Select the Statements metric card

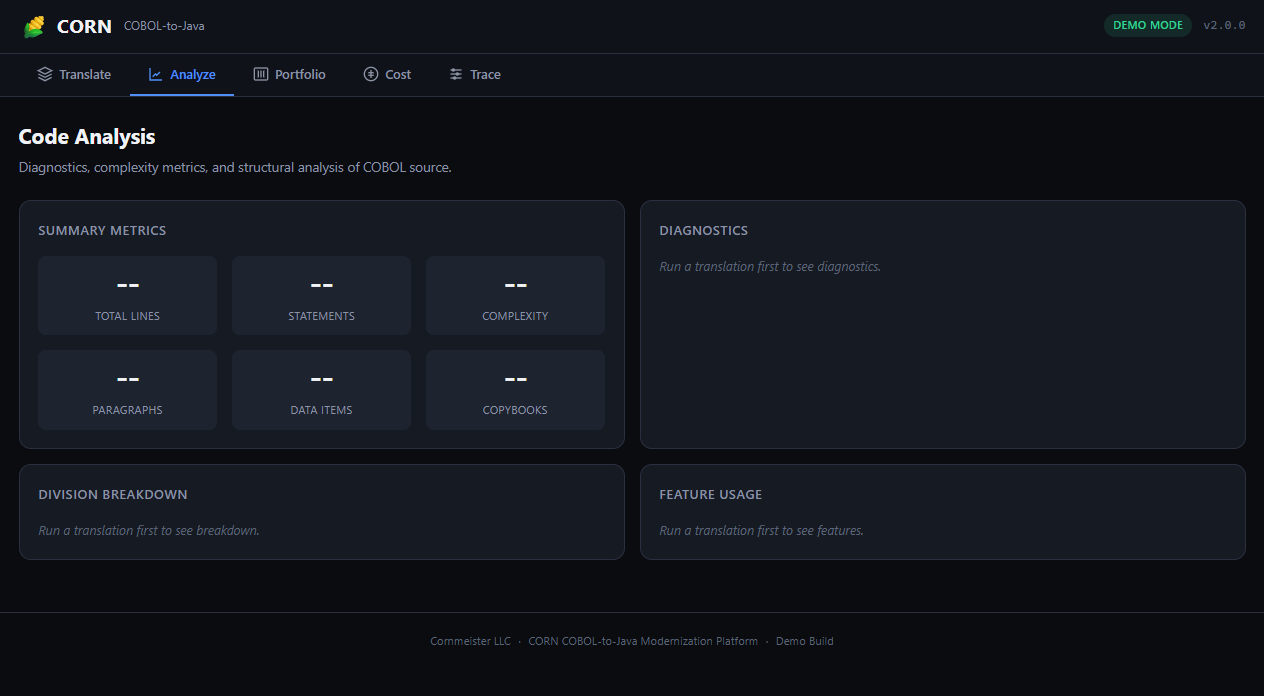click(x=321, y=295)
